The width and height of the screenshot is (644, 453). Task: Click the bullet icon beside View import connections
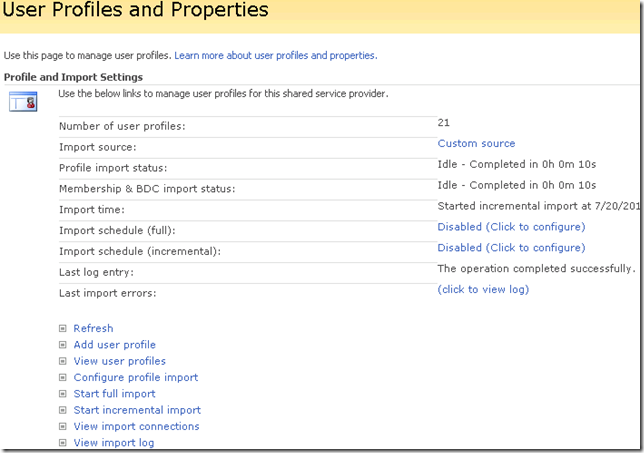(62, 426)
